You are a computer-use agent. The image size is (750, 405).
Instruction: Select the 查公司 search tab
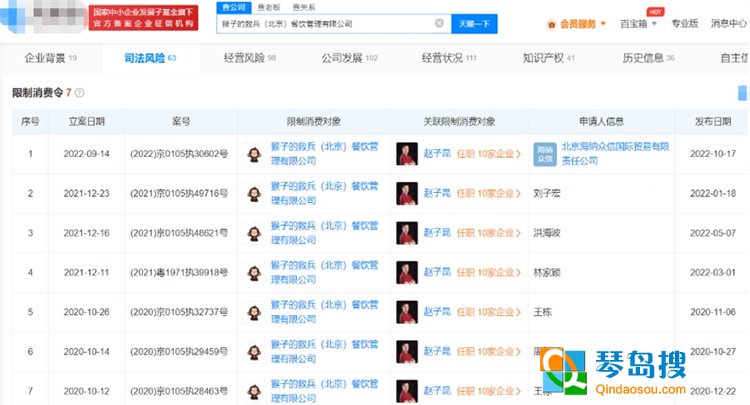coord(234,7)
